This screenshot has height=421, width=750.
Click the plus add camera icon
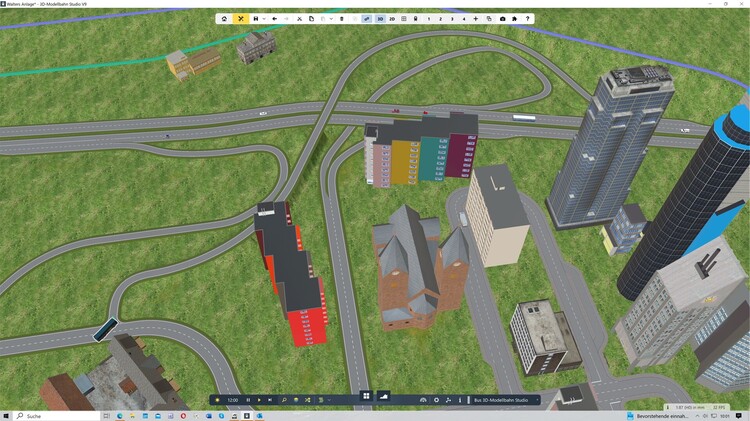475,19
